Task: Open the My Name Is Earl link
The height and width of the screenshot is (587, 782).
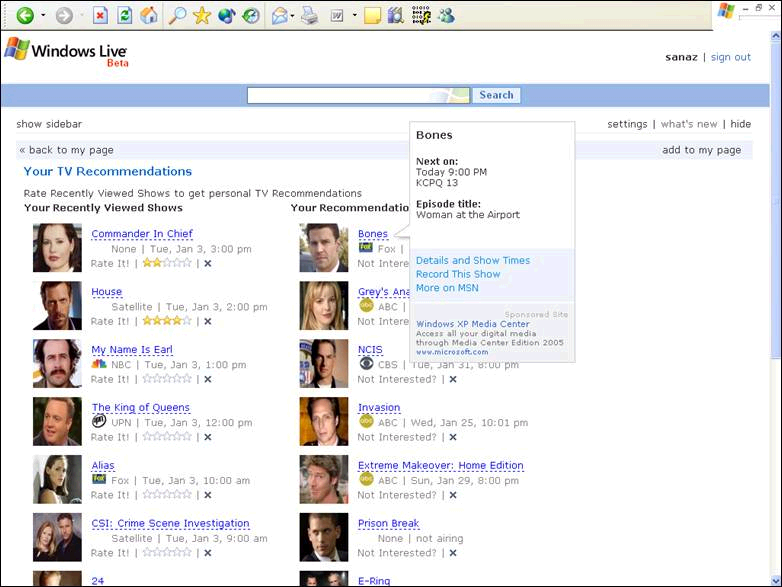Action: (132, 350)
